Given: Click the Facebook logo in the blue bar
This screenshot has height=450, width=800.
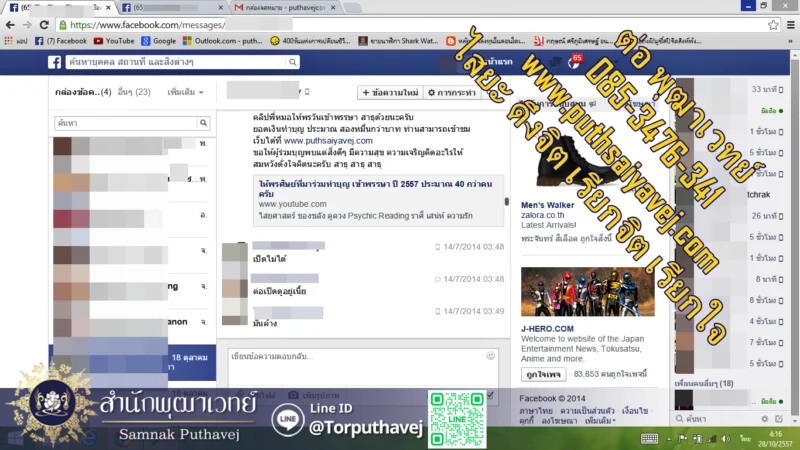Looking at the screenshot, I should pyautogui.click(x=55, y=62).
